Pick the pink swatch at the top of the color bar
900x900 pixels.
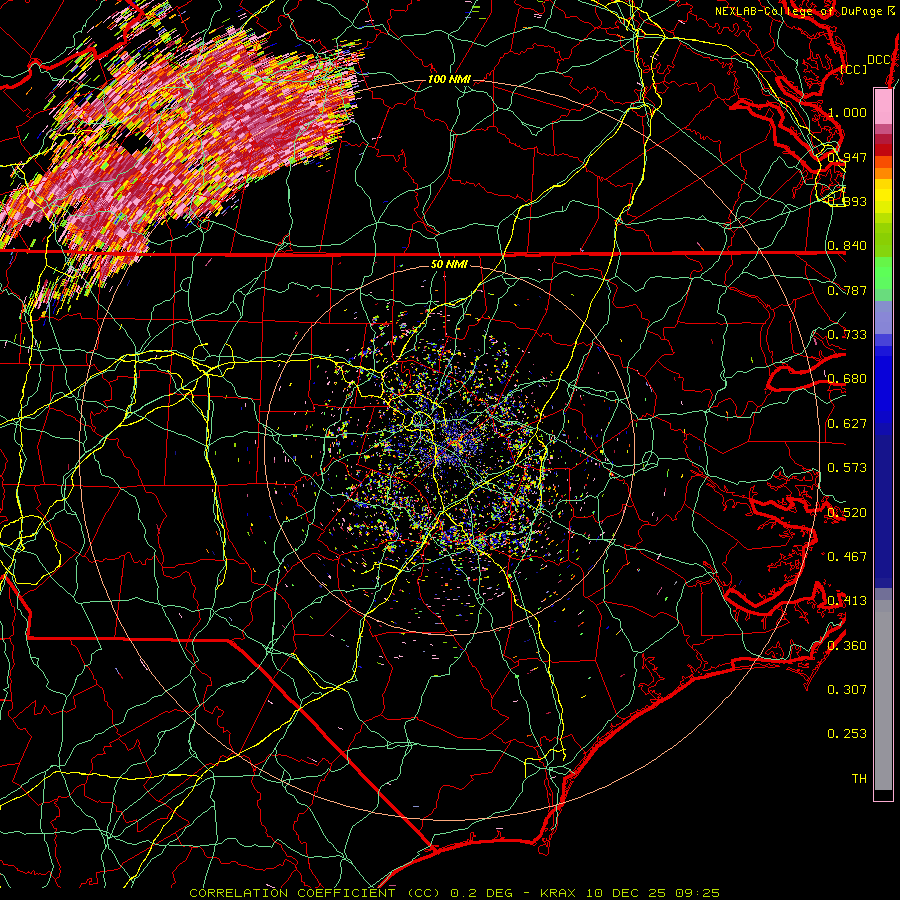[x=883, y=106]
